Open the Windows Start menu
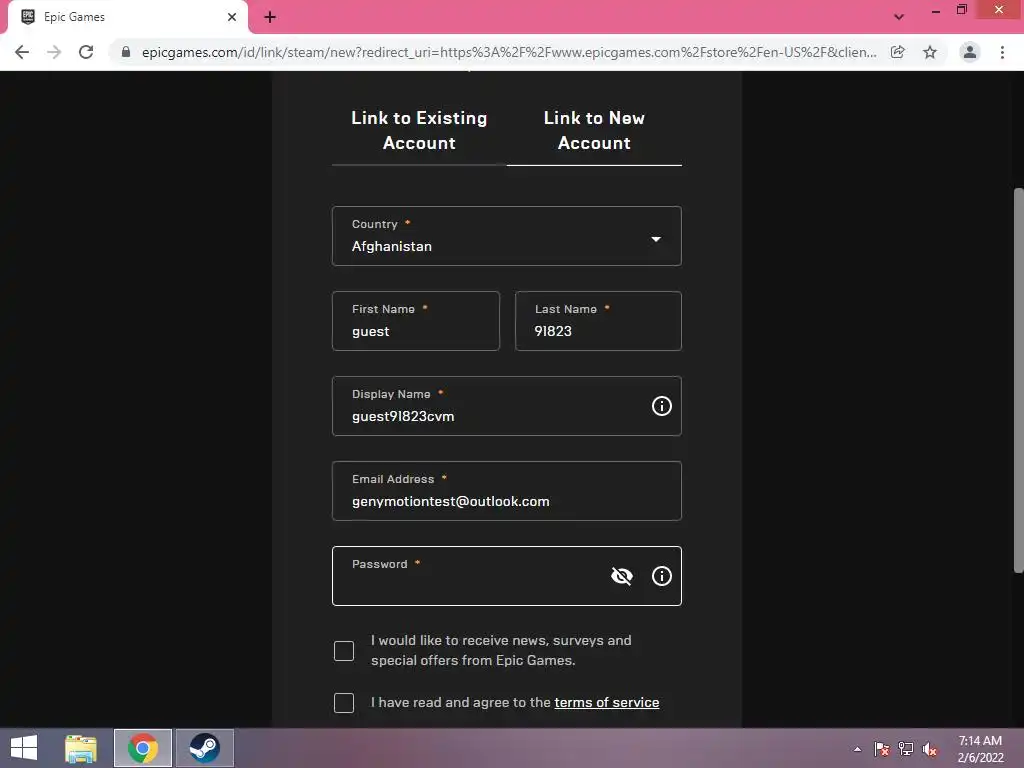This screenshot has height=768, width=1024. 24,748
